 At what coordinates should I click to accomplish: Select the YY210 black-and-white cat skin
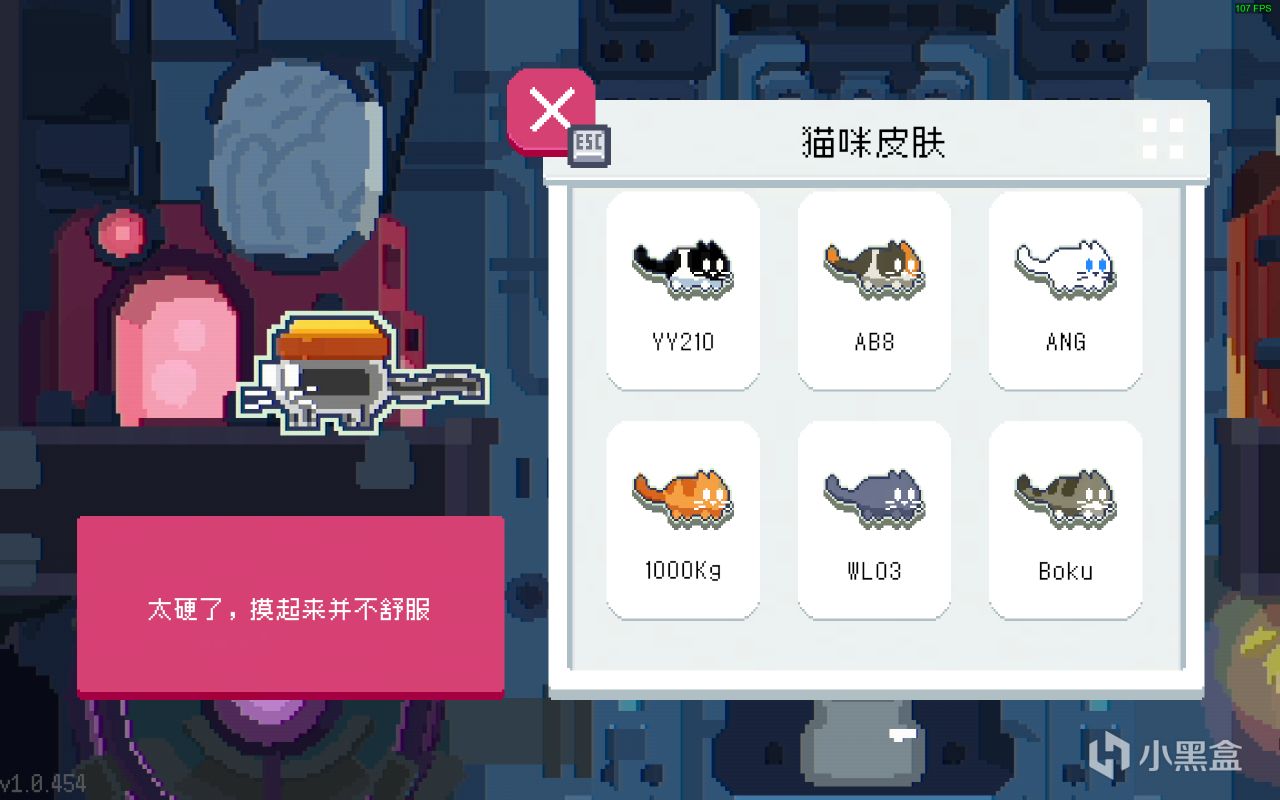pyautogui.click(x=683, y=291)
